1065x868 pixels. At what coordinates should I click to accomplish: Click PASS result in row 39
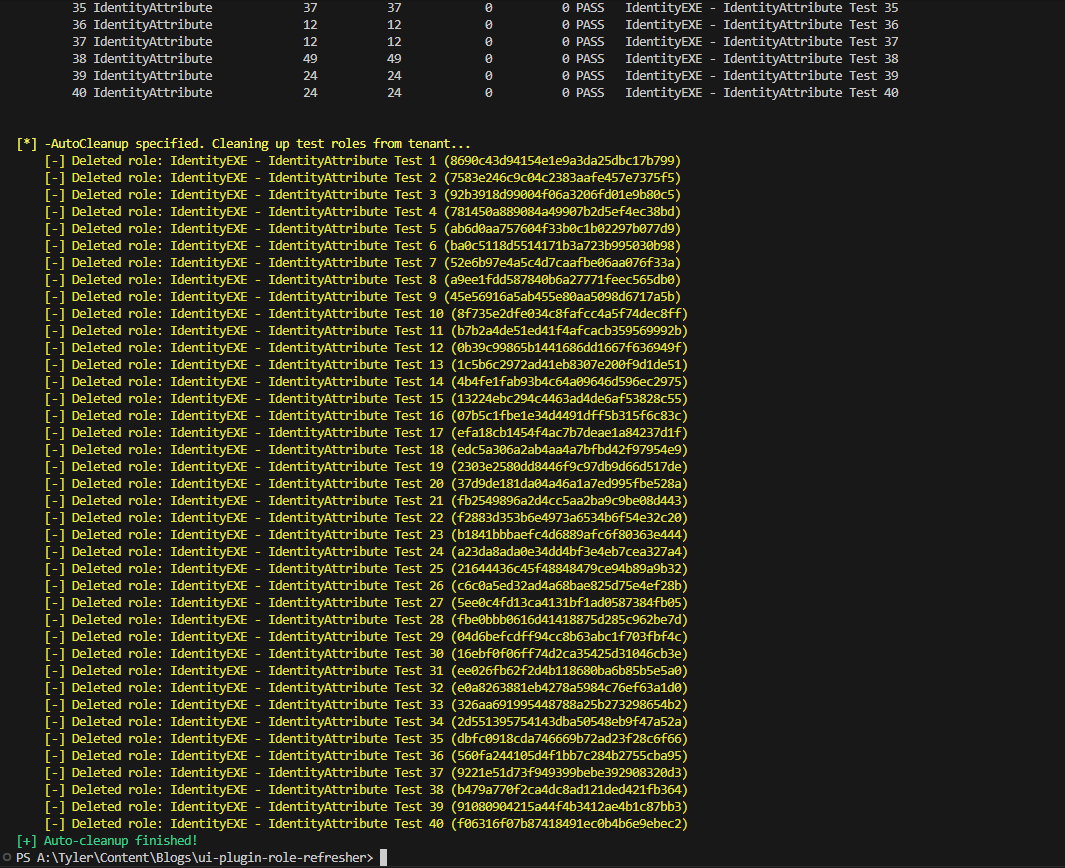590,76
